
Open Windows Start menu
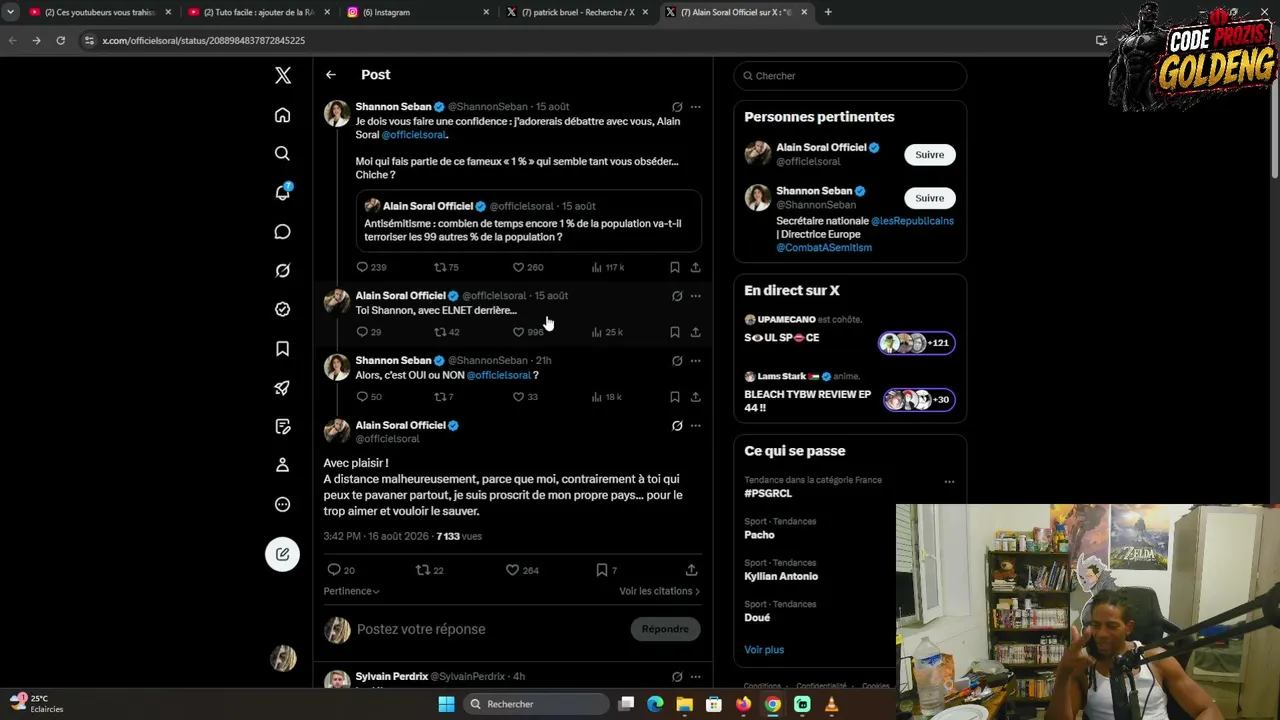pos(446,704)
